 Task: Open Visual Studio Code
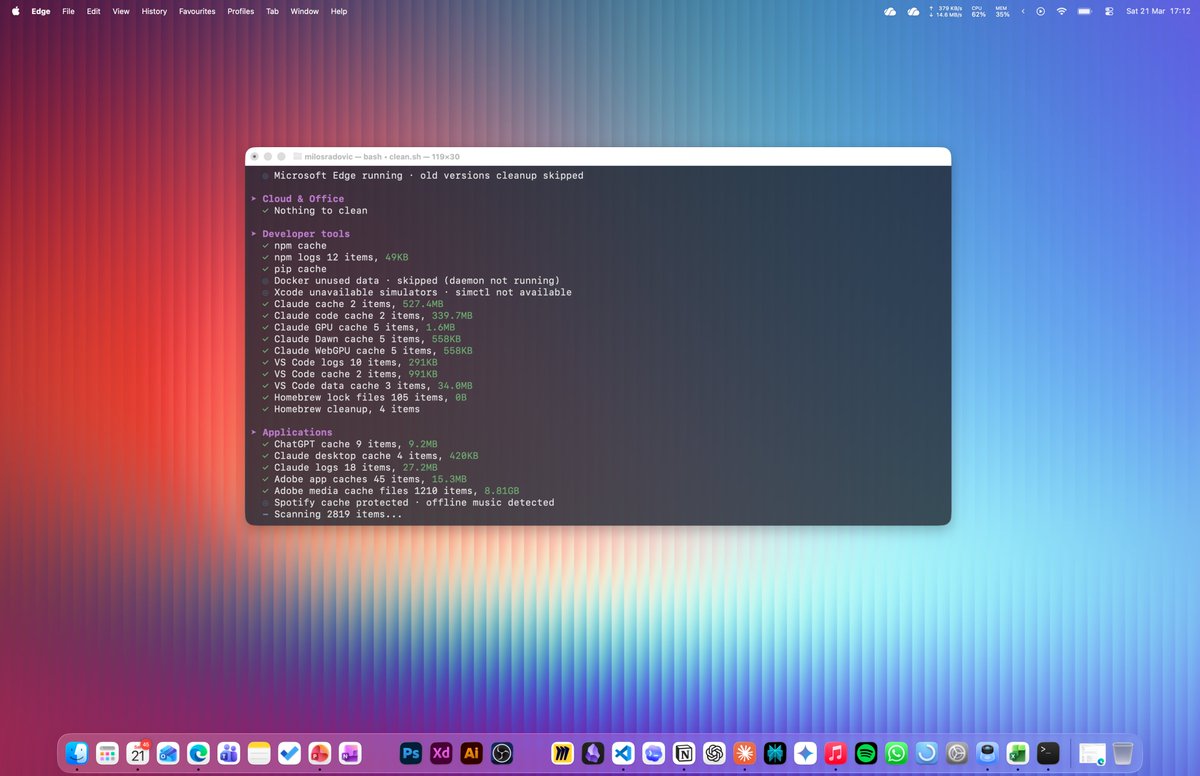coord(622,753)
